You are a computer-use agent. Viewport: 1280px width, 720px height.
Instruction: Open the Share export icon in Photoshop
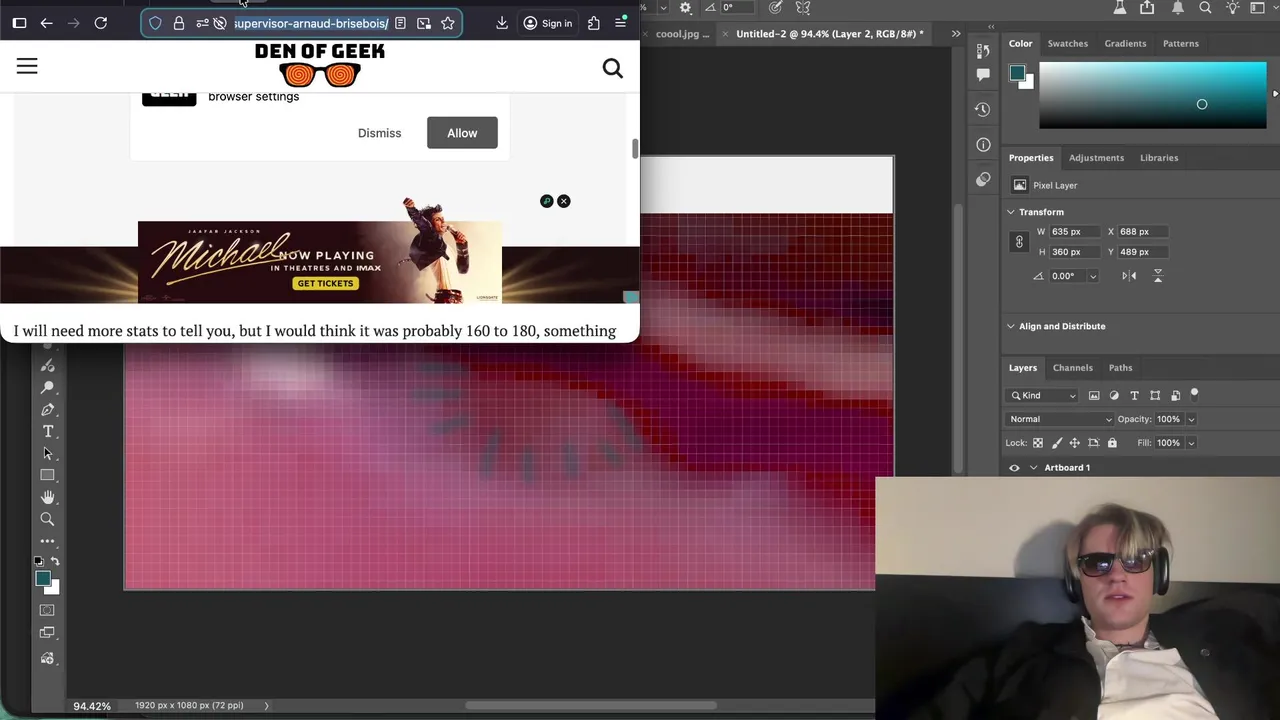[x=1147, y=8]
